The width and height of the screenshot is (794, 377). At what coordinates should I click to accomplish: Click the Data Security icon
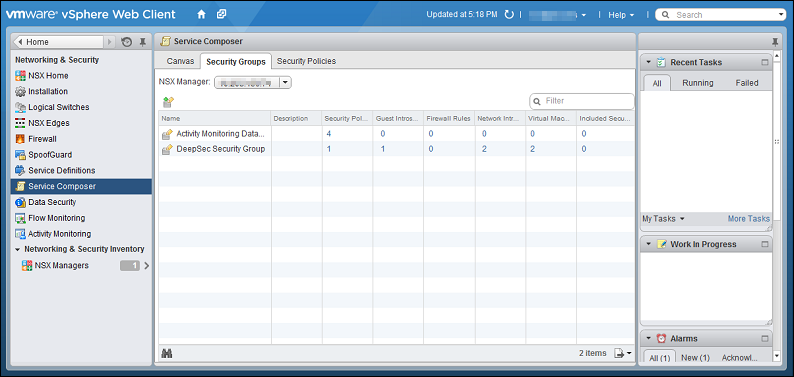tap(20, 202)
